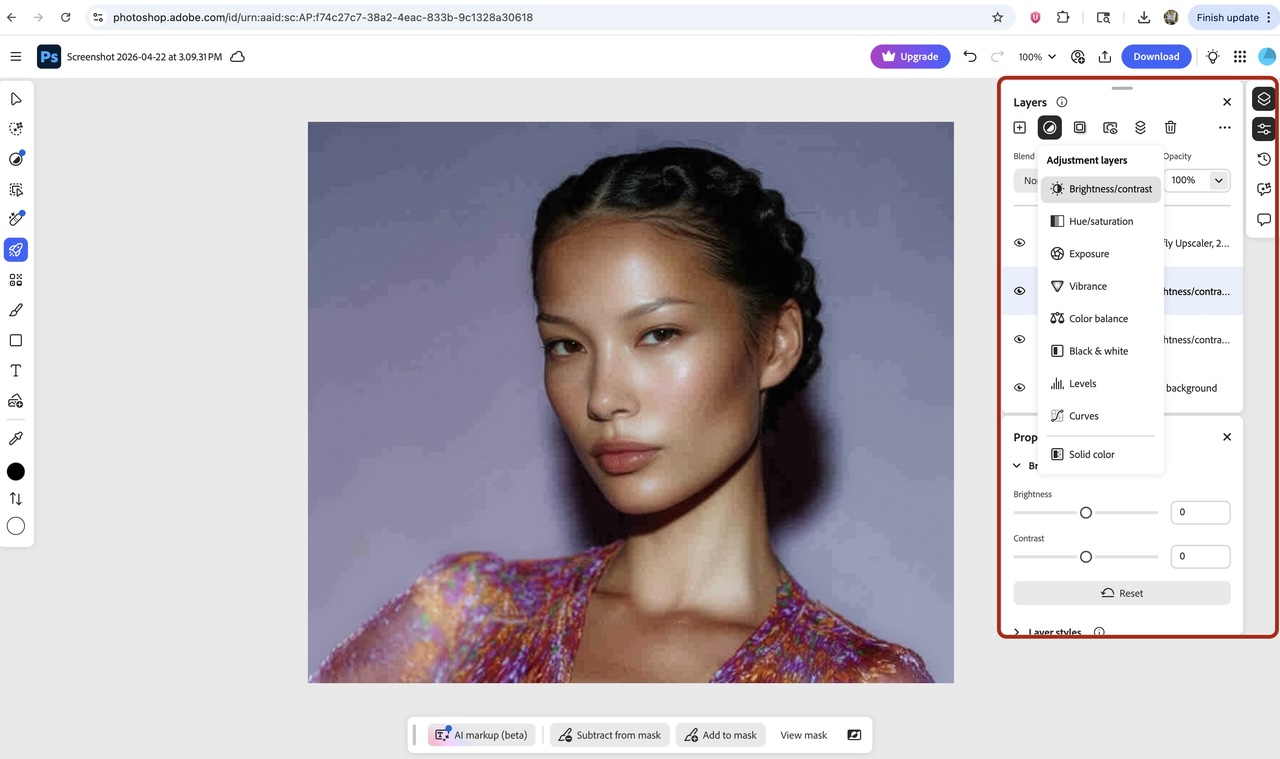Click the add mask icon in Layers
Viewport: 1280px width, 759px height.
(1080, 127)
